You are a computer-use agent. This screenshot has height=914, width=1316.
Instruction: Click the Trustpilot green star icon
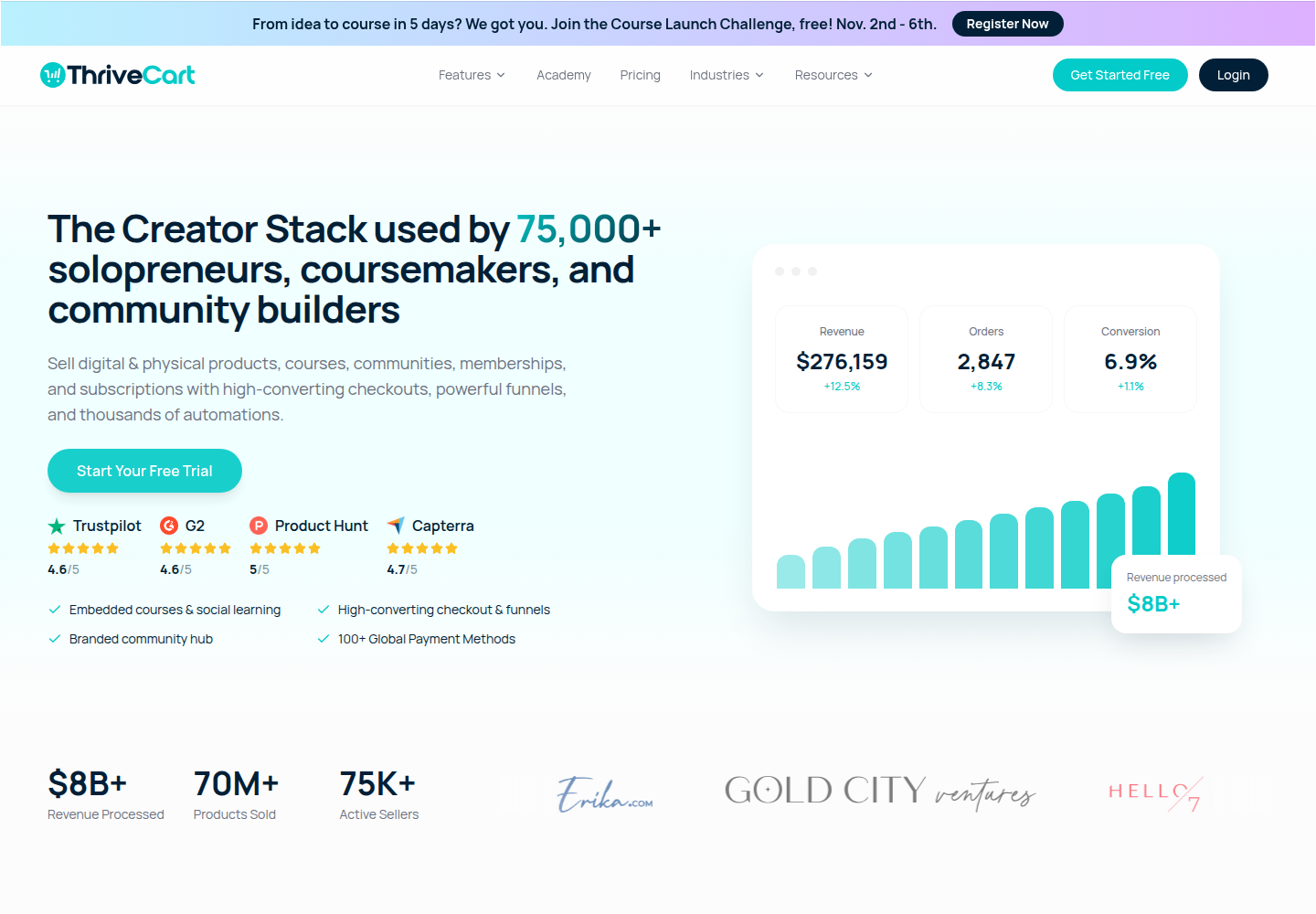[57, 526]
